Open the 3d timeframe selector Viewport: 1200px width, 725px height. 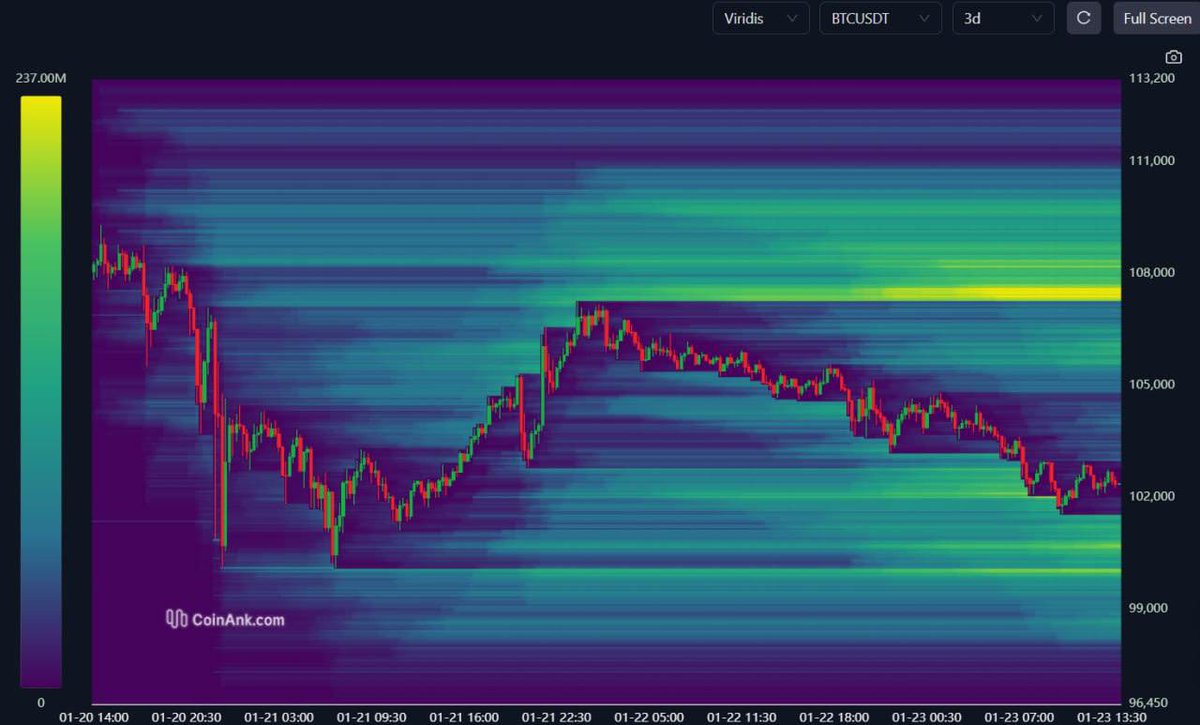click(1003, 18)
